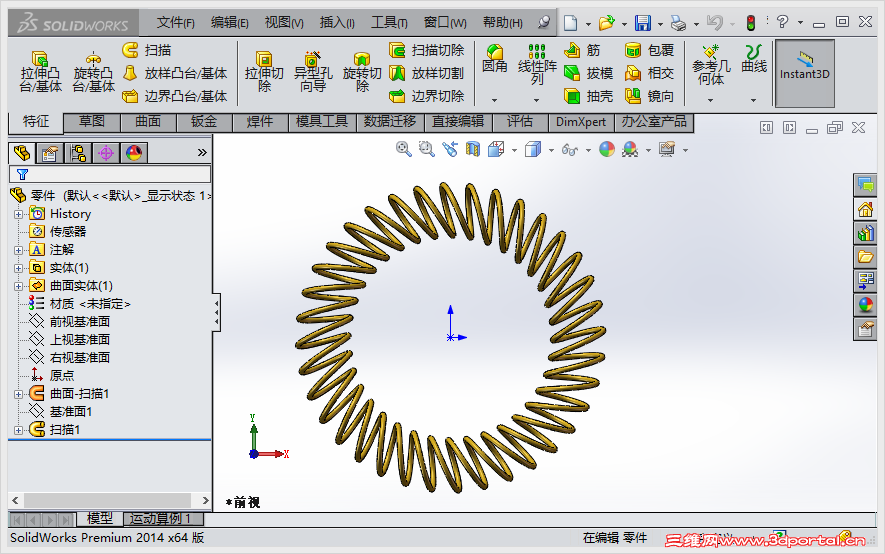This screenshot has height=554, width=885.
Task: Select the 圆角 fillet tool
Action: 494,59
